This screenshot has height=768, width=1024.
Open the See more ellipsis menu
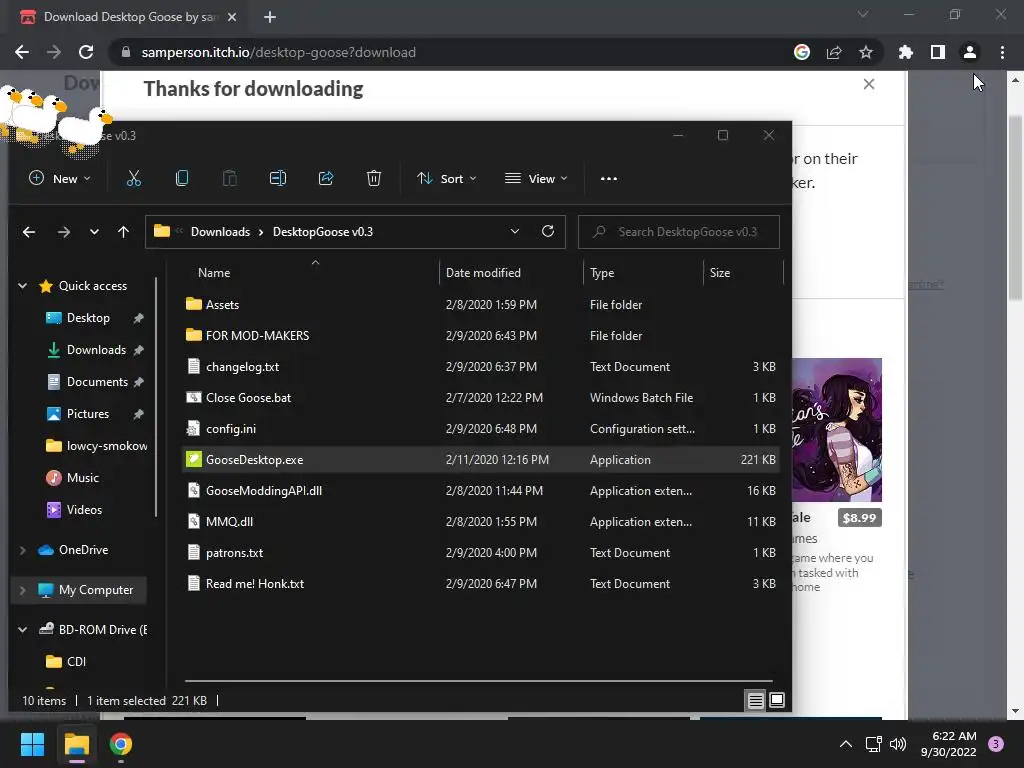(609, 178)
